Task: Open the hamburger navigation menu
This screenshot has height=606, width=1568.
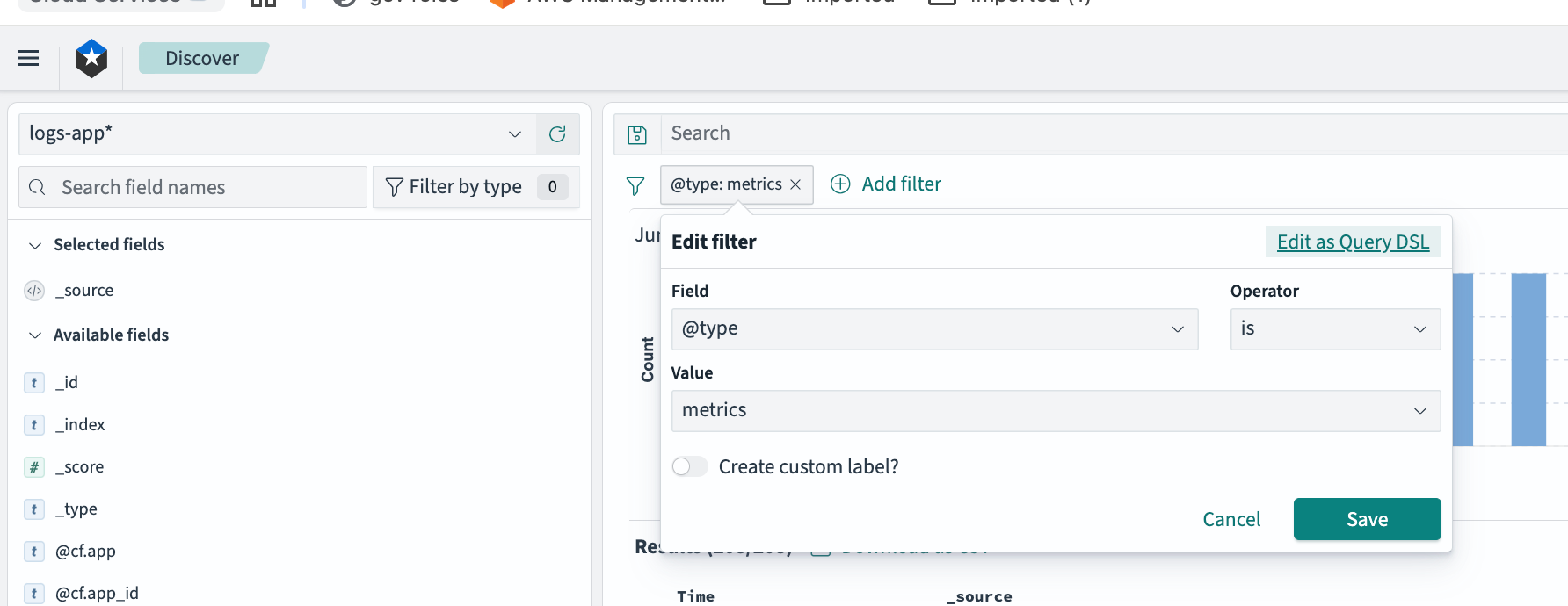Action: (28, 58)
